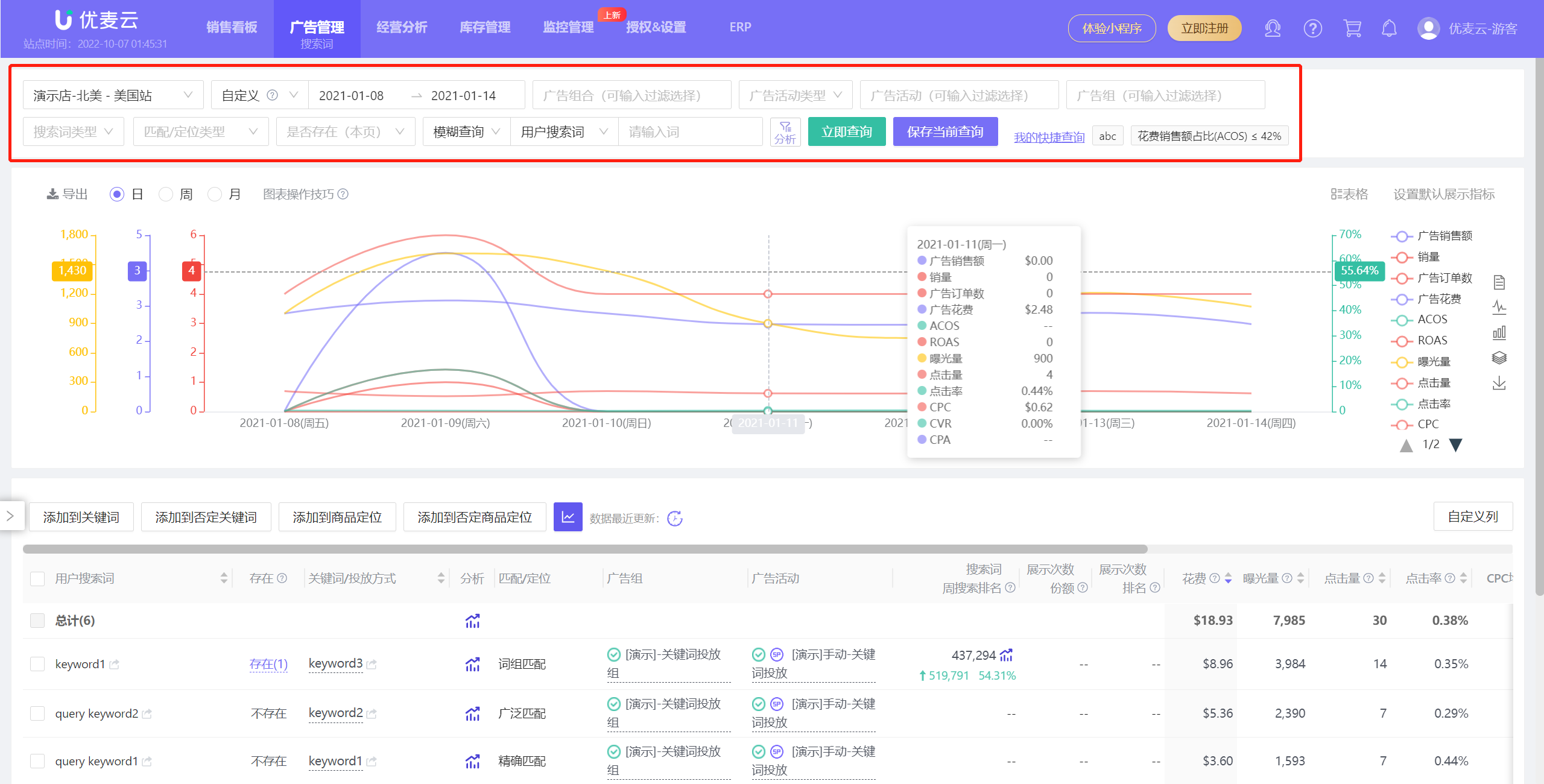Image resolution: width=1544 pixels, height=784 pixels.
Task: Tick checkbox for keyword1 row
Action: click(x=37, y=664)
